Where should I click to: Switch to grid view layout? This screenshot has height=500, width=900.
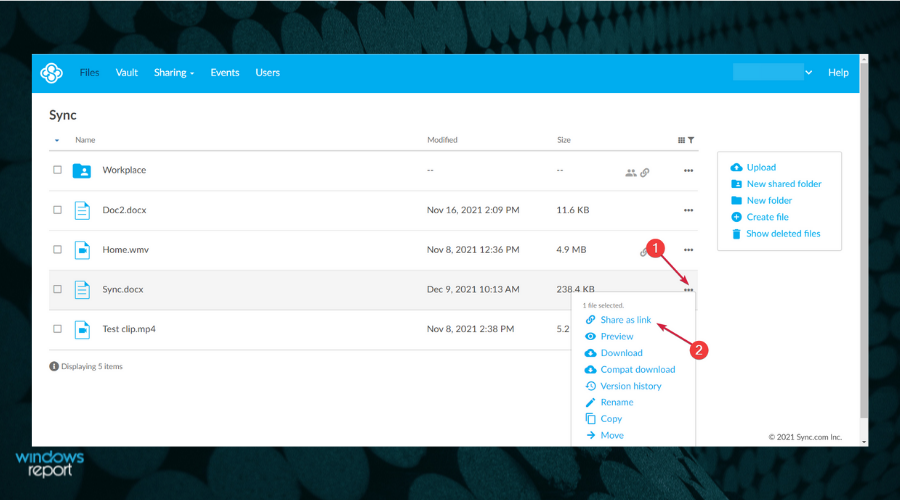pos(681,140)
